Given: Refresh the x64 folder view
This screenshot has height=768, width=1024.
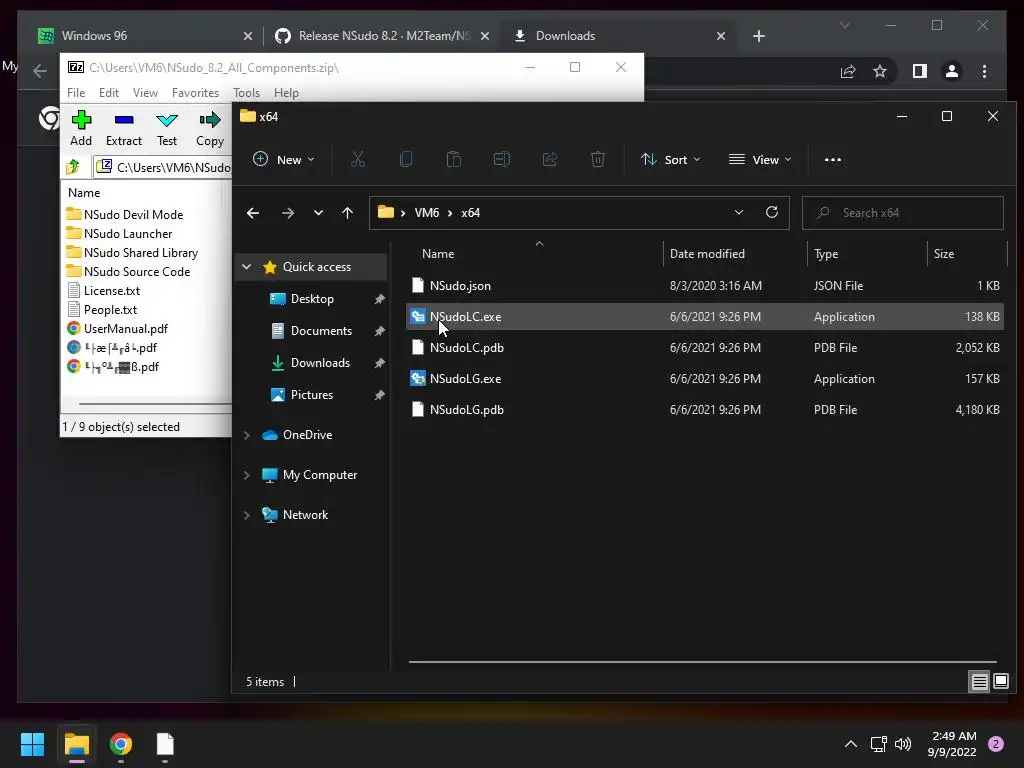Looking at the screenshot, I should coord(772,212).
